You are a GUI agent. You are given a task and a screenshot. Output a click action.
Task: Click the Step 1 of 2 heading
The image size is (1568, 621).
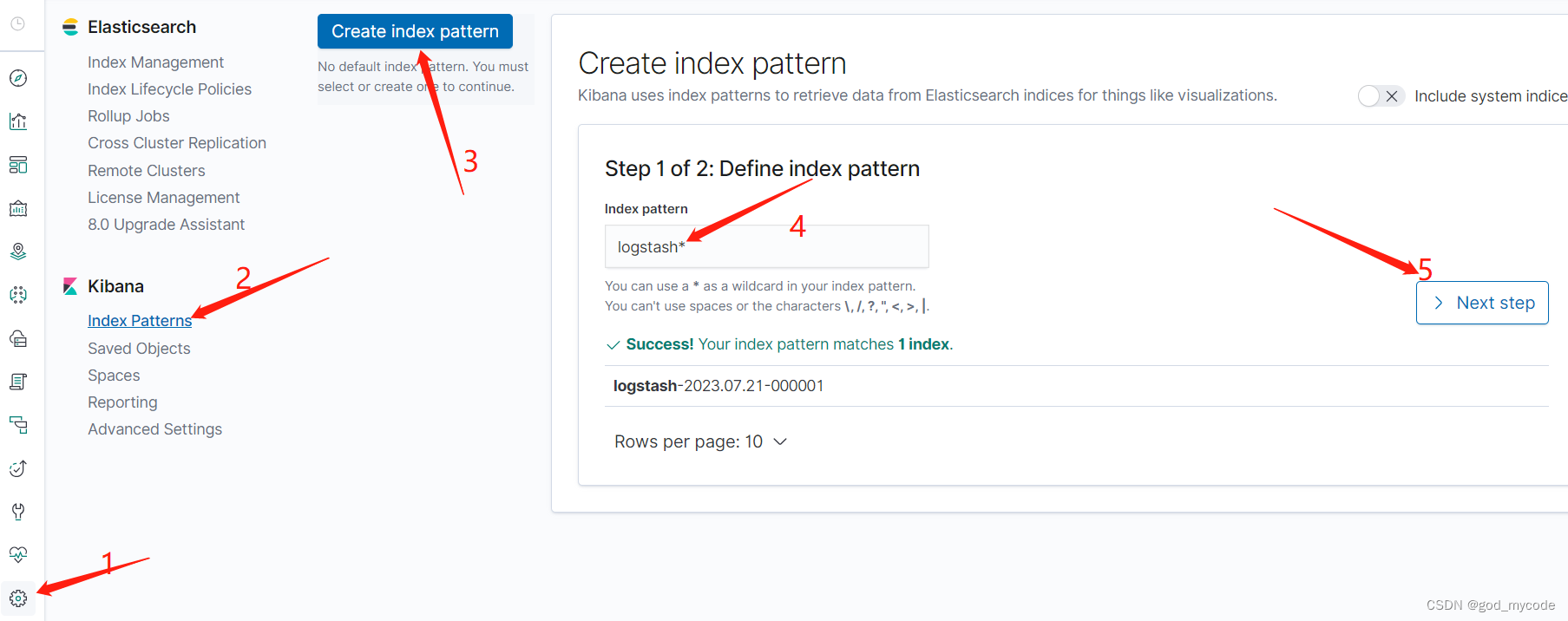tap(762, 168)
